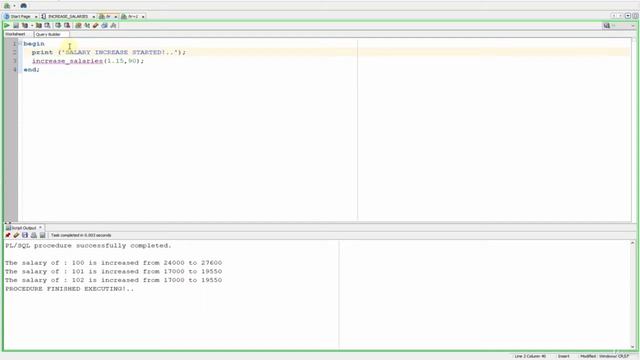The width and height of the screenshot is (640, 360).
Task: Click the 'end;' line in editor
Action: pos(31,70)
